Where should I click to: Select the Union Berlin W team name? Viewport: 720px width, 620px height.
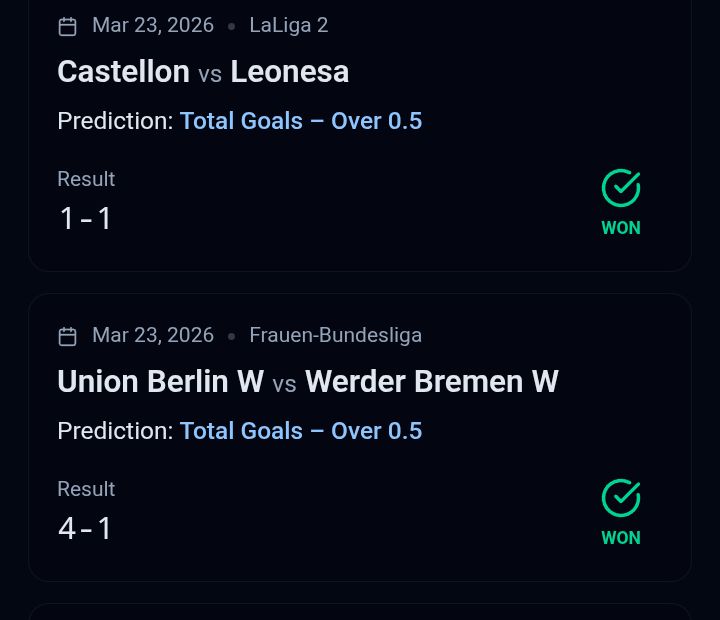tap(160, 382)
